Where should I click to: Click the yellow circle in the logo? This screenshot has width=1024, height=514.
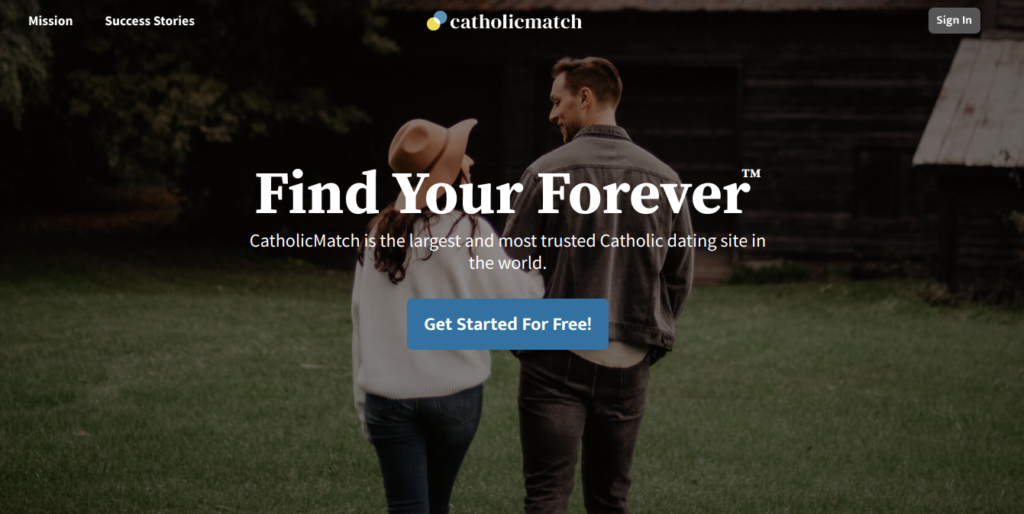point(433,24)
